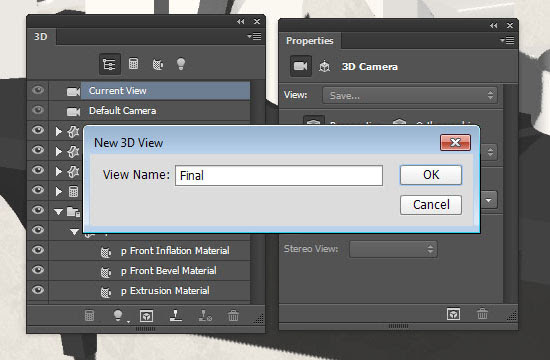Image resolution: width=550 pixels, height=360 pixels.
Task: Expand the third light item triangle
Action: tap(59, 172)
